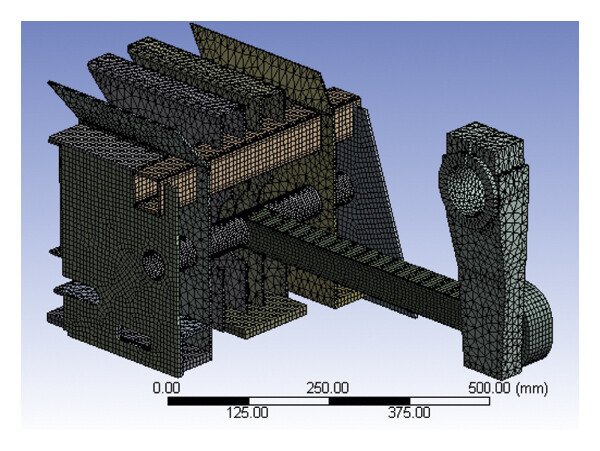
Task: Click the 500.00 (mm) scale label
Action: coord(508,388)
